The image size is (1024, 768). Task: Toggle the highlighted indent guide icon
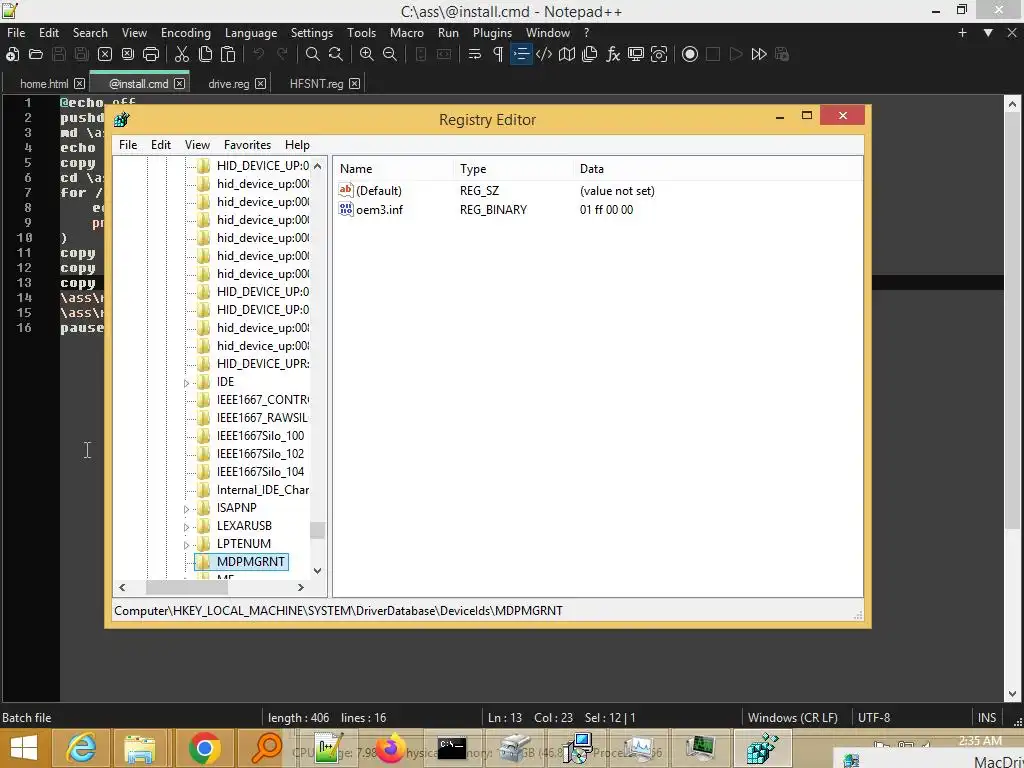coord(521,54)
